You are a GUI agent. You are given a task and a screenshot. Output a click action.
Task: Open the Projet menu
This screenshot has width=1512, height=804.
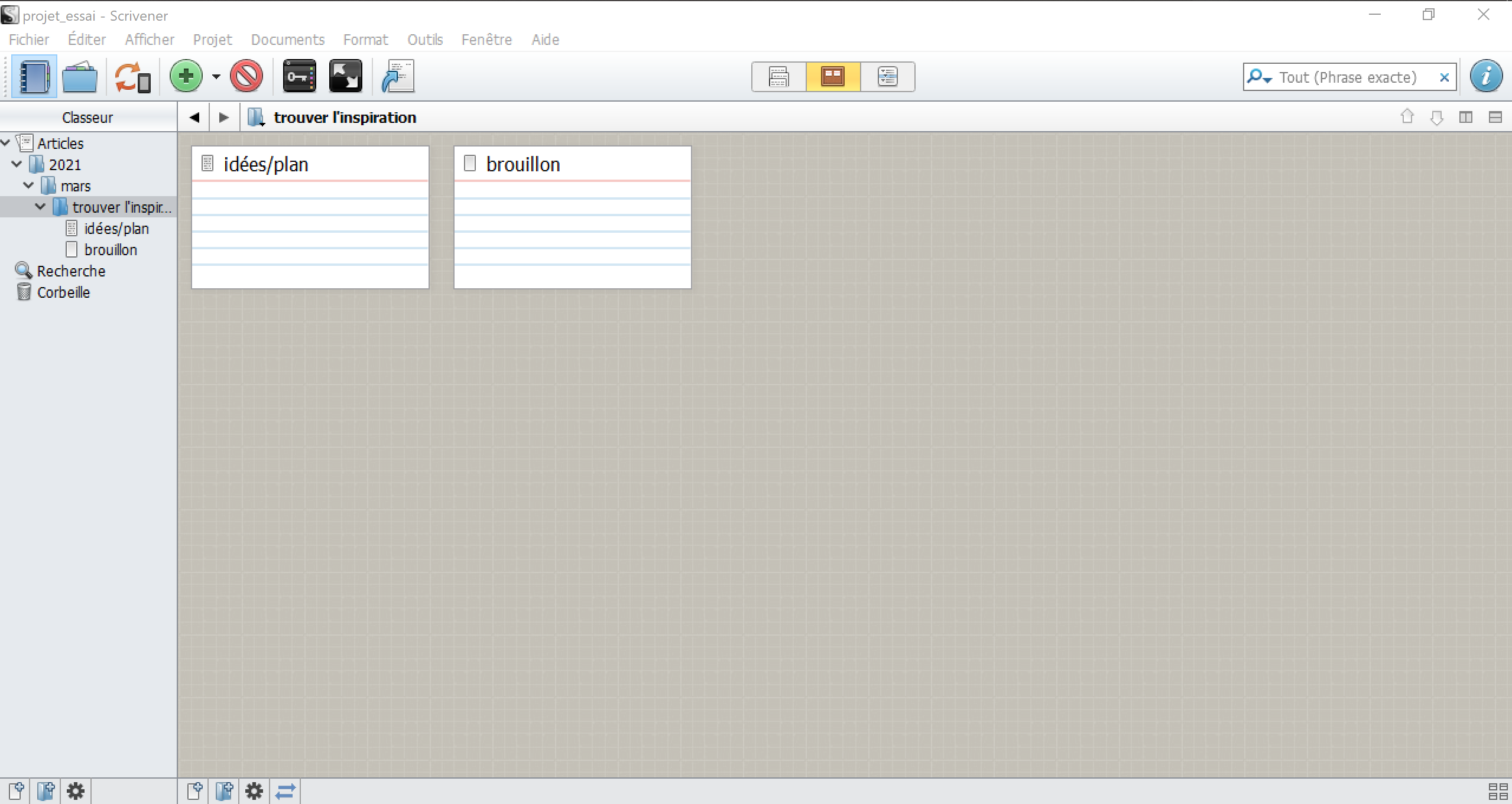pyautogui.click(x=212, y=40)
